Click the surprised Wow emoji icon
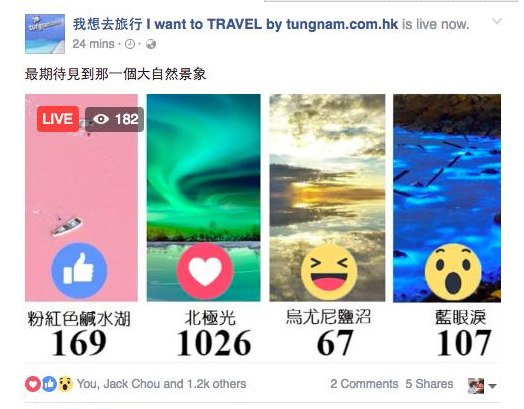The image size is (524, 409). (453, 273)
